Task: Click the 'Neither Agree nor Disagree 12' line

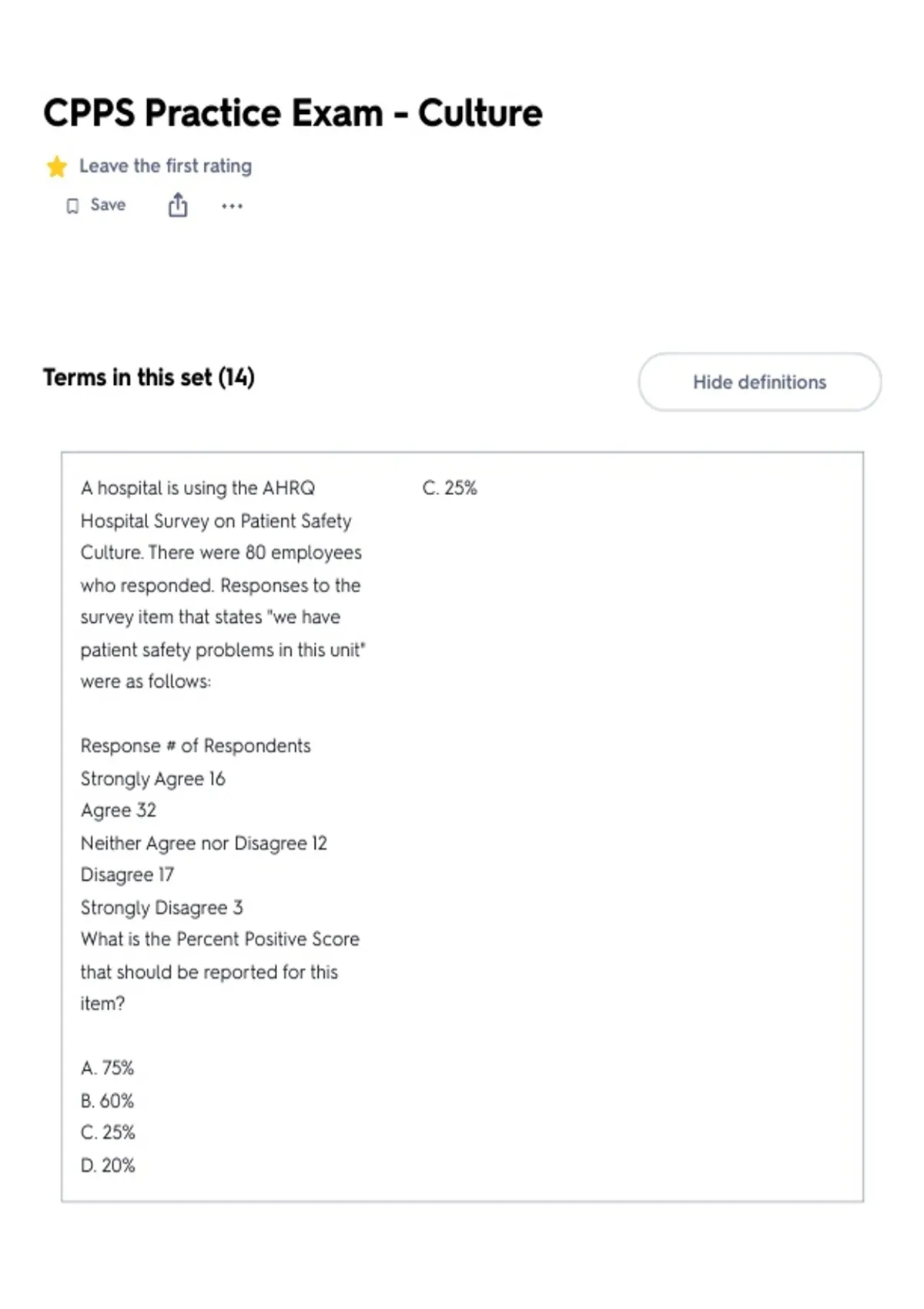Action: 204,843
